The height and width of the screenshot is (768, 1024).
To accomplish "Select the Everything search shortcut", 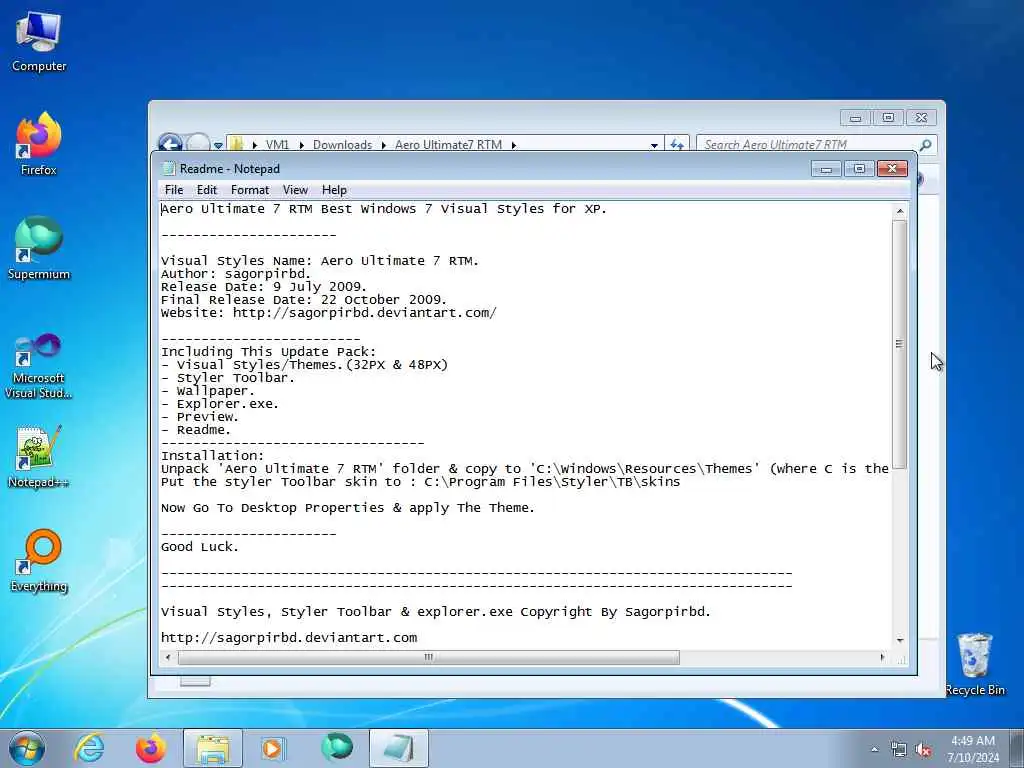I will [39, 560].
